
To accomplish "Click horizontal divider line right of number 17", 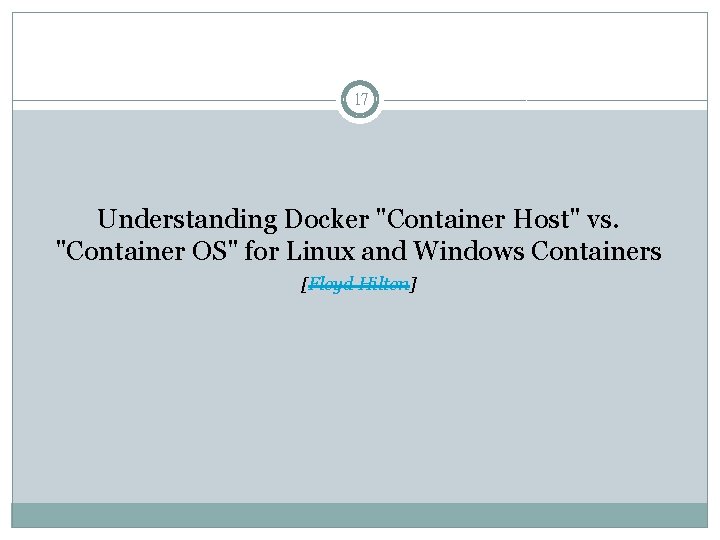I will 550,100.
